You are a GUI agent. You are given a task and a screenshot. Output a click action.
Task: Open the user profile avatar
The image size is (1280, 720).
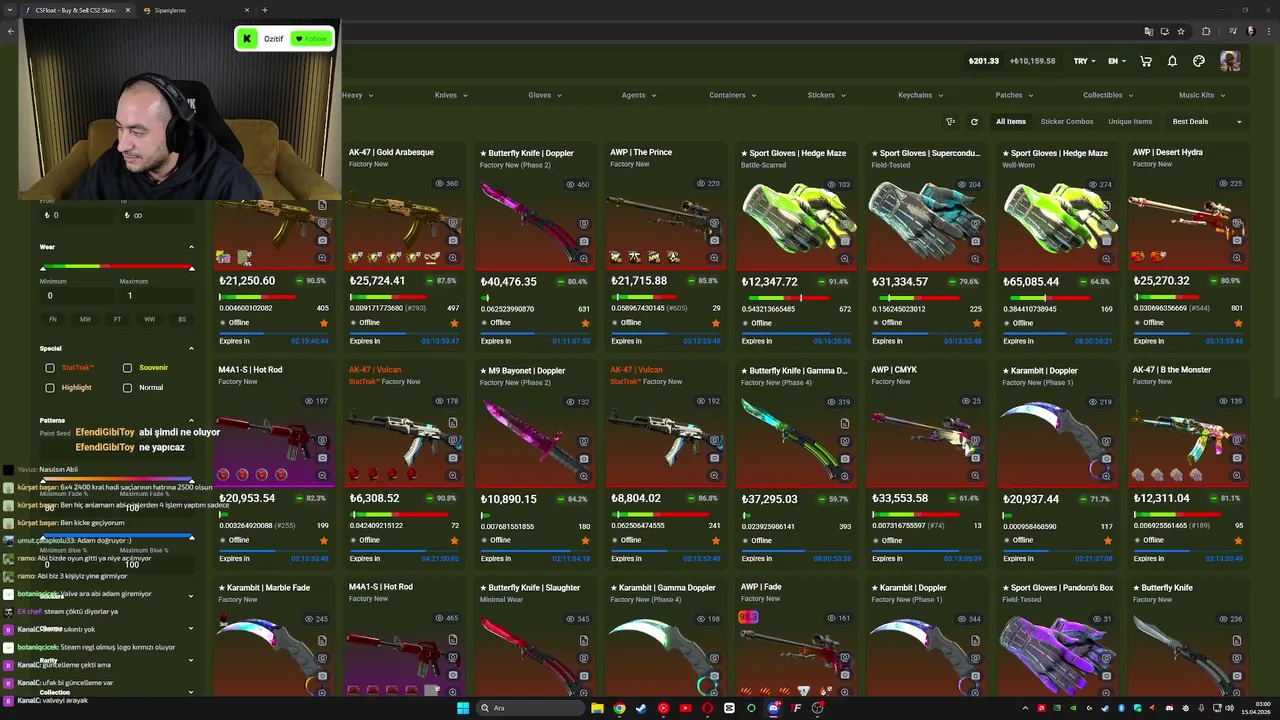(1230, 61)
